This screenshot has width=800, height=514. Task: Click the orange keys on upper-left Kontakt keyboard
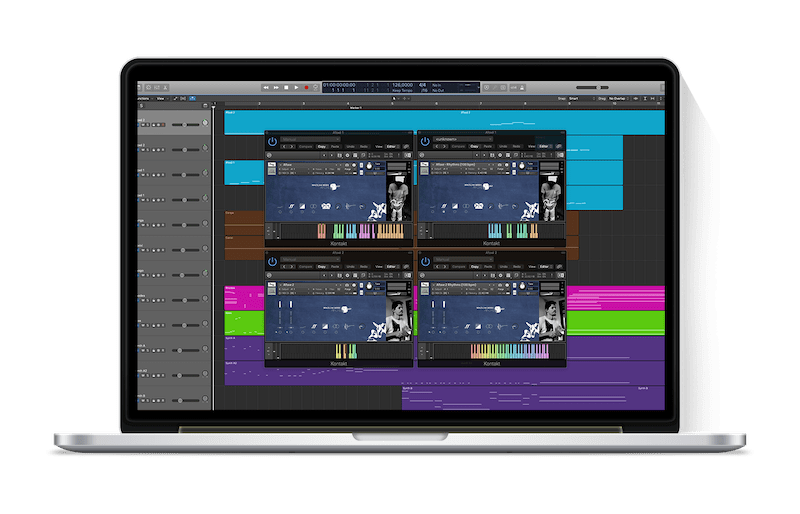point(391,231)
